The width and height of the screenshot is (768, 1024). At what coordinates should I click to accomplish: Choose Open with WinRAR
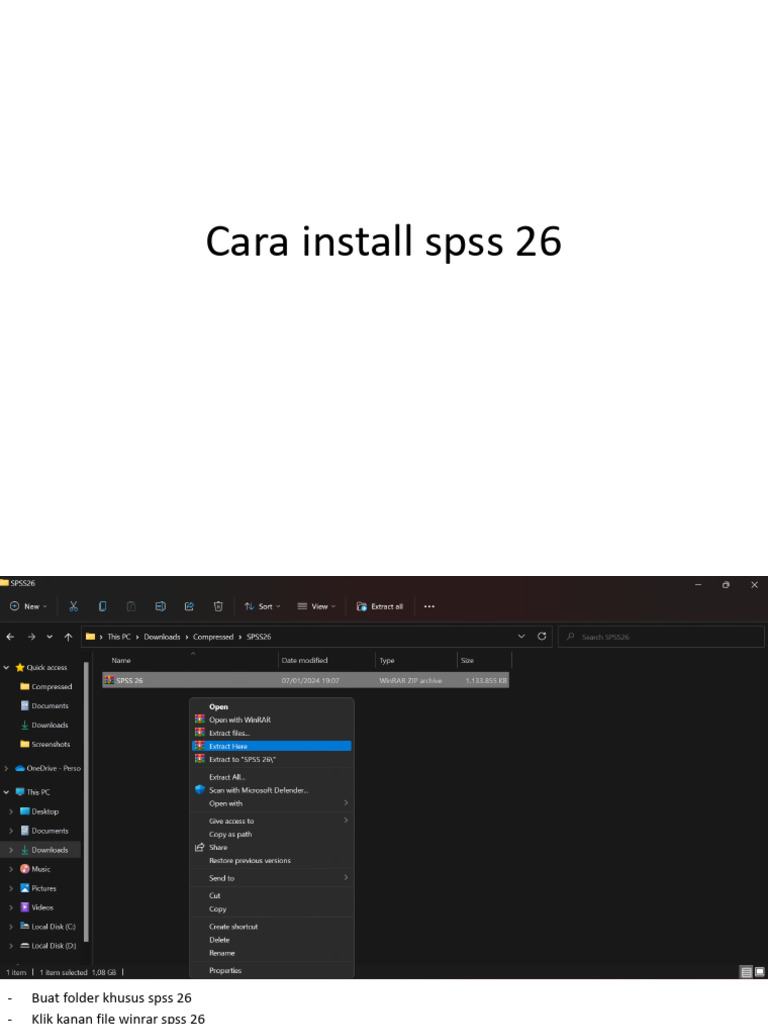point(272,720)
